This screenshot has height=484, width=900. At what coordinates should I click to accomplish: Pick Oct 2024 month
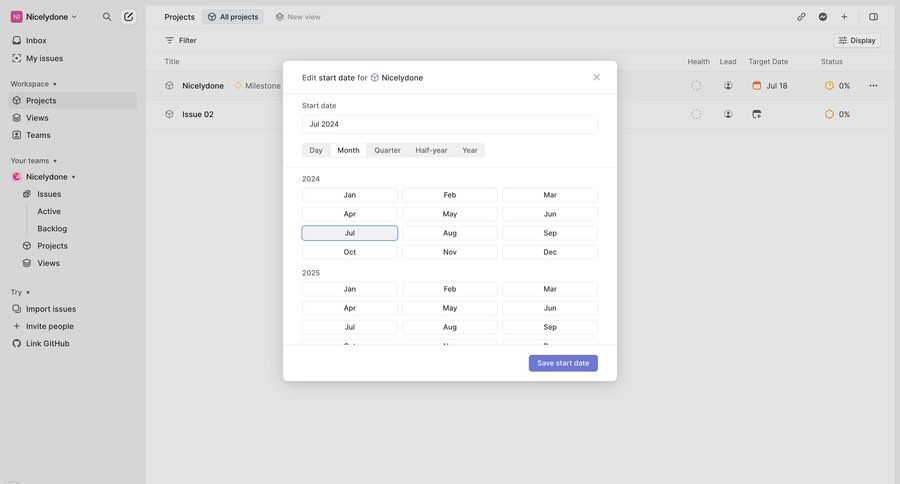(350, 252)
